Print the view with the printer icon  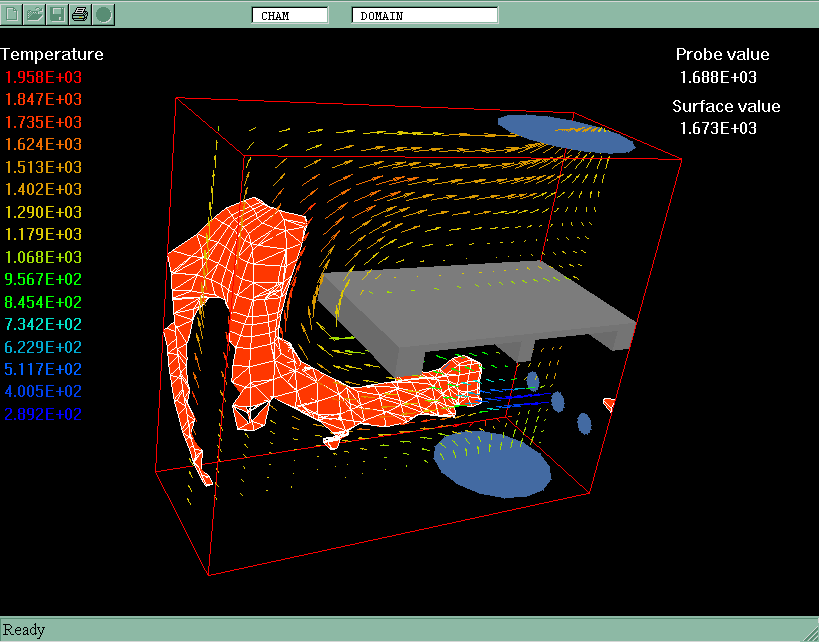tap(80, 14)
